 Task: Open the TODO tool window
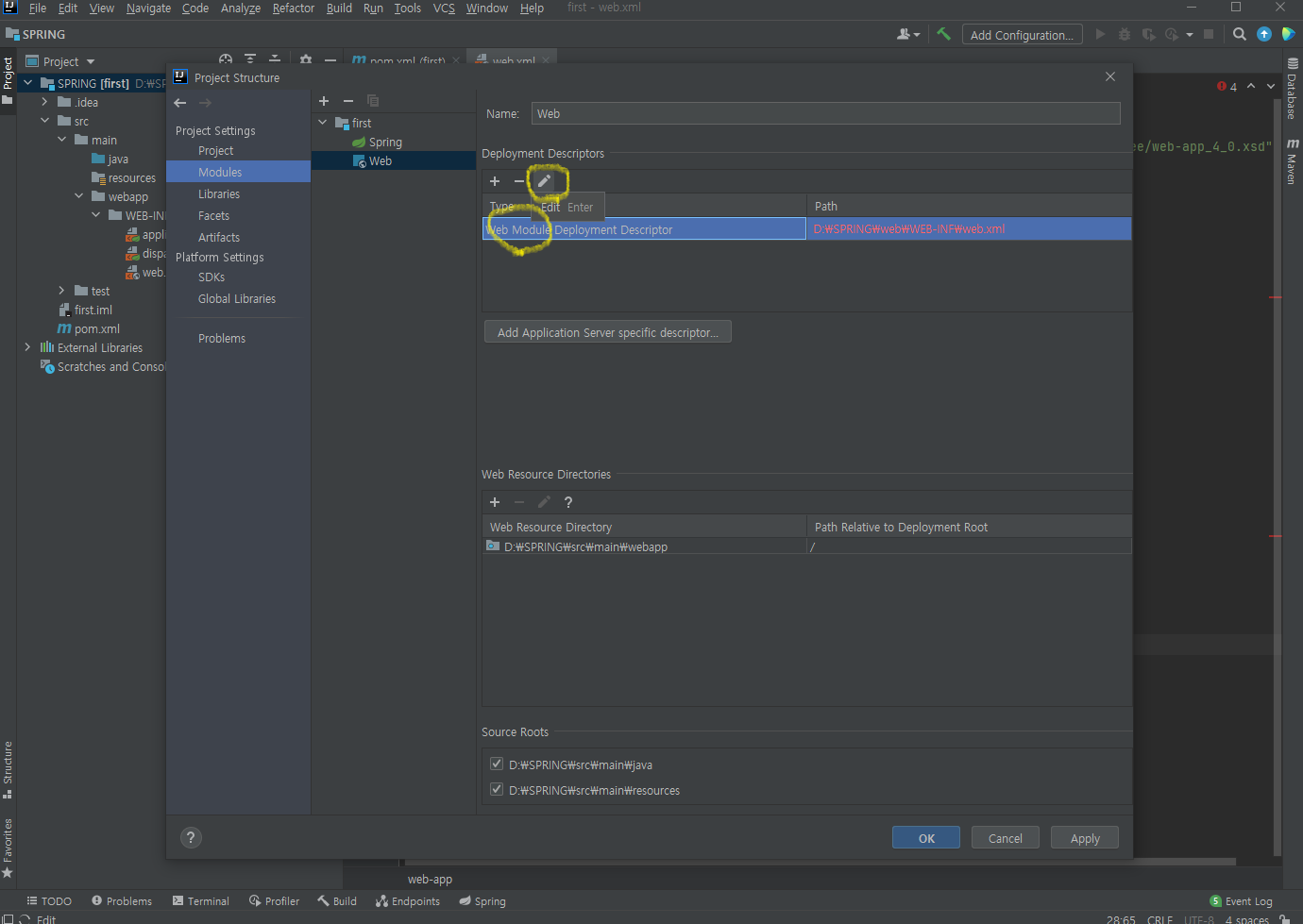(49, 901)
